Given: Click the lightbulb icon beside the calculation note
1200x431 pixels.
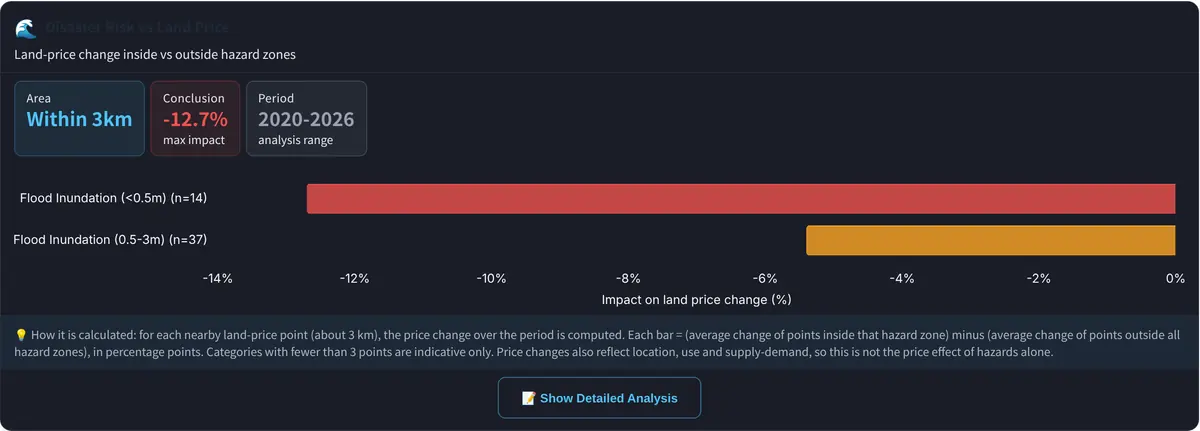Looking at the screenshot, I should click(x=21, y=335).
